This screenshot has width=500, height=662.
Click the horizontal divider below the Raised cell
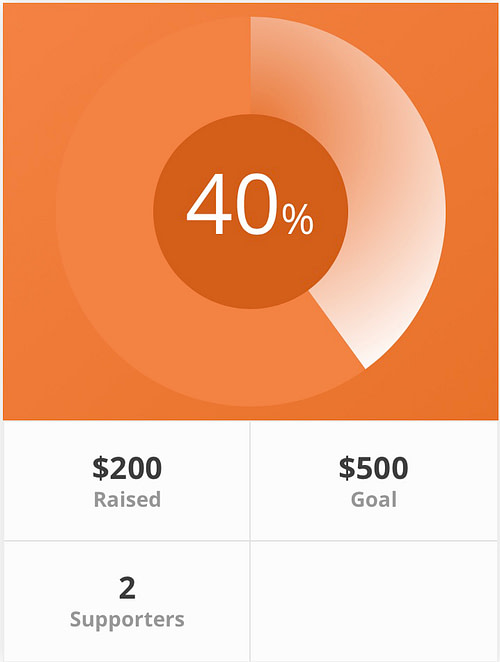click(127, 540)
